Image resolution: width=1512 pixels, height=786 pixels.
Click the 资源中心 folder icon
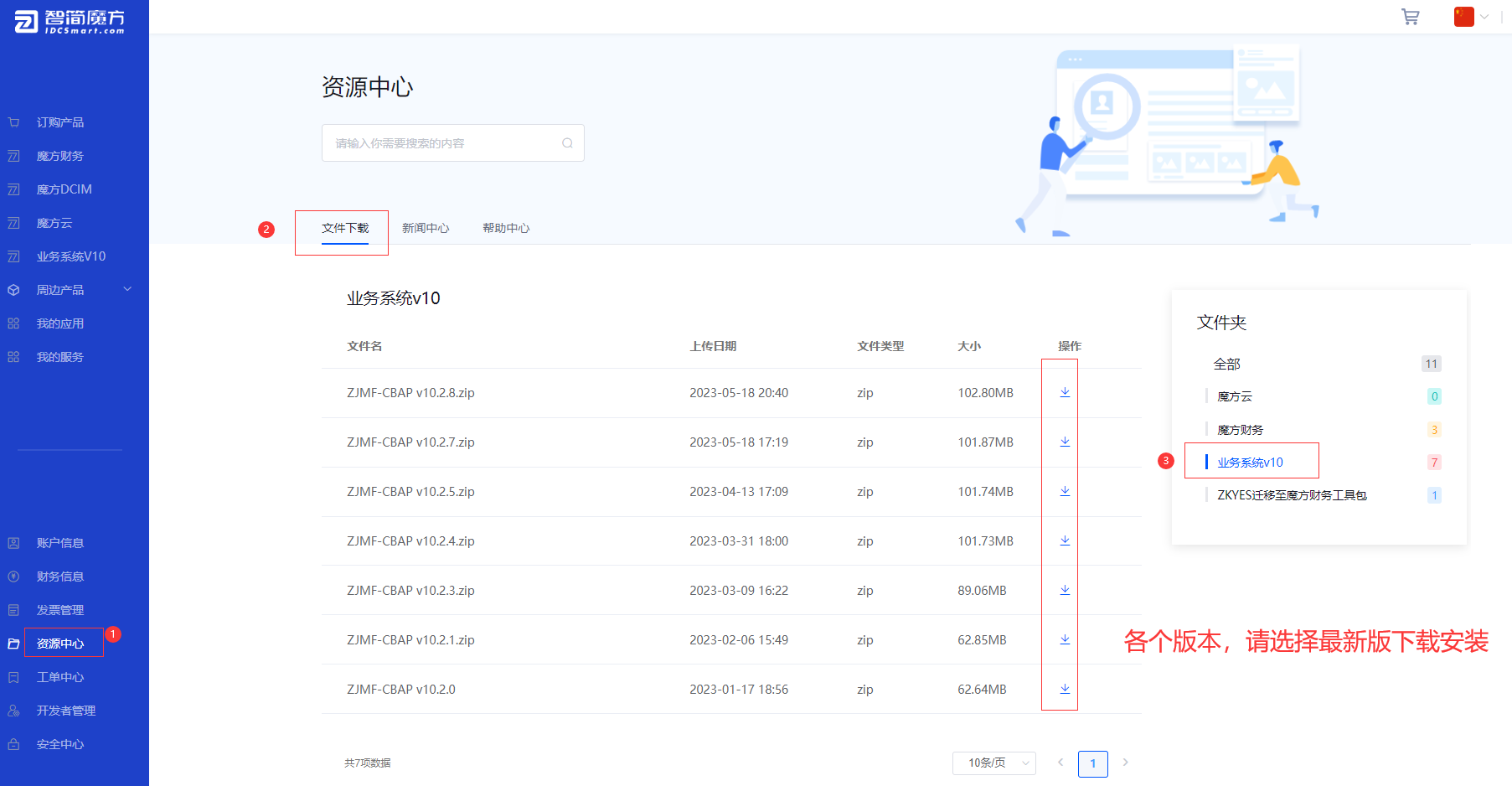(x=13, y=644)
